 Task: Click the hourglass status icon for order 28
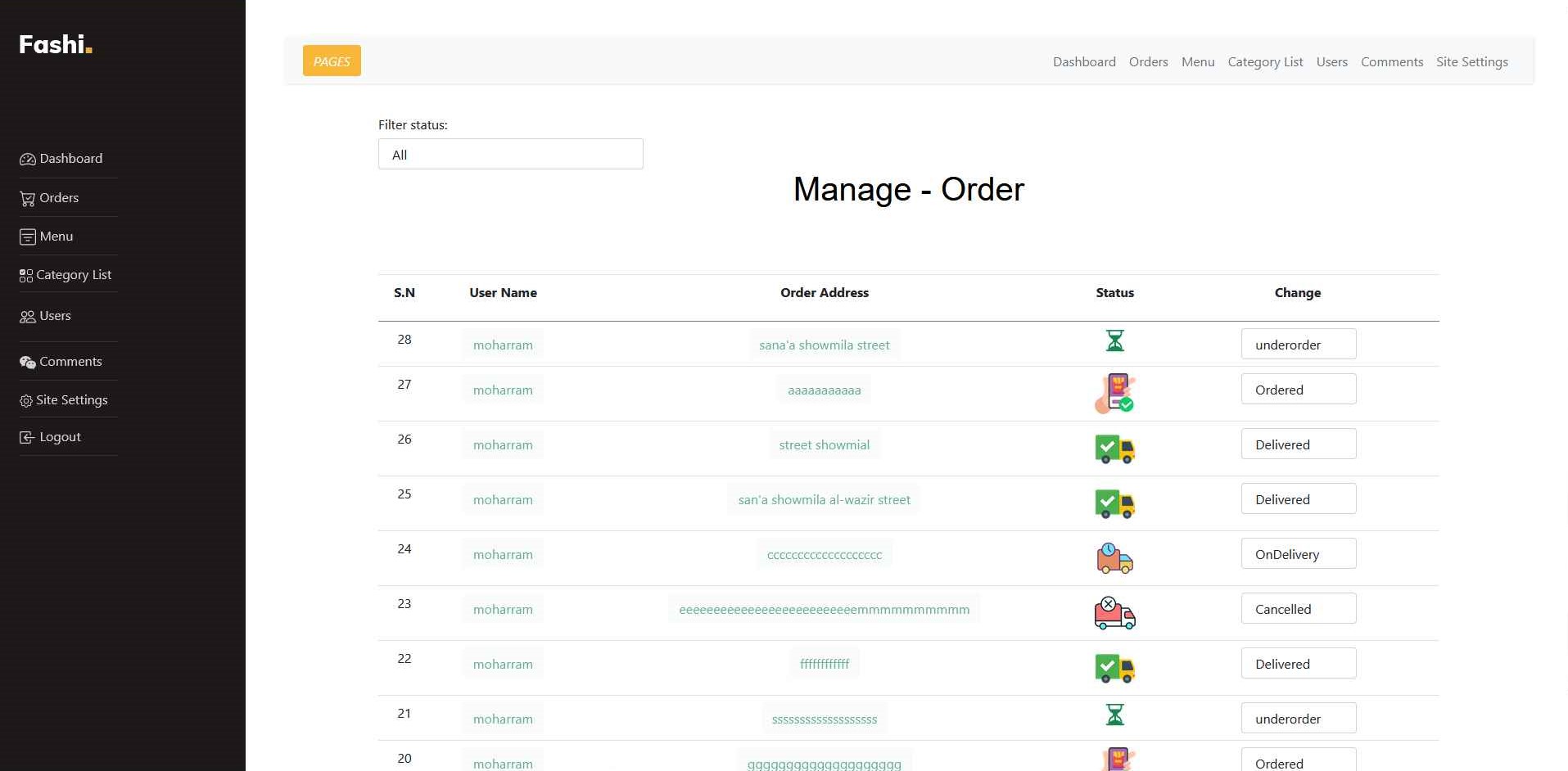coord(1114,340)
